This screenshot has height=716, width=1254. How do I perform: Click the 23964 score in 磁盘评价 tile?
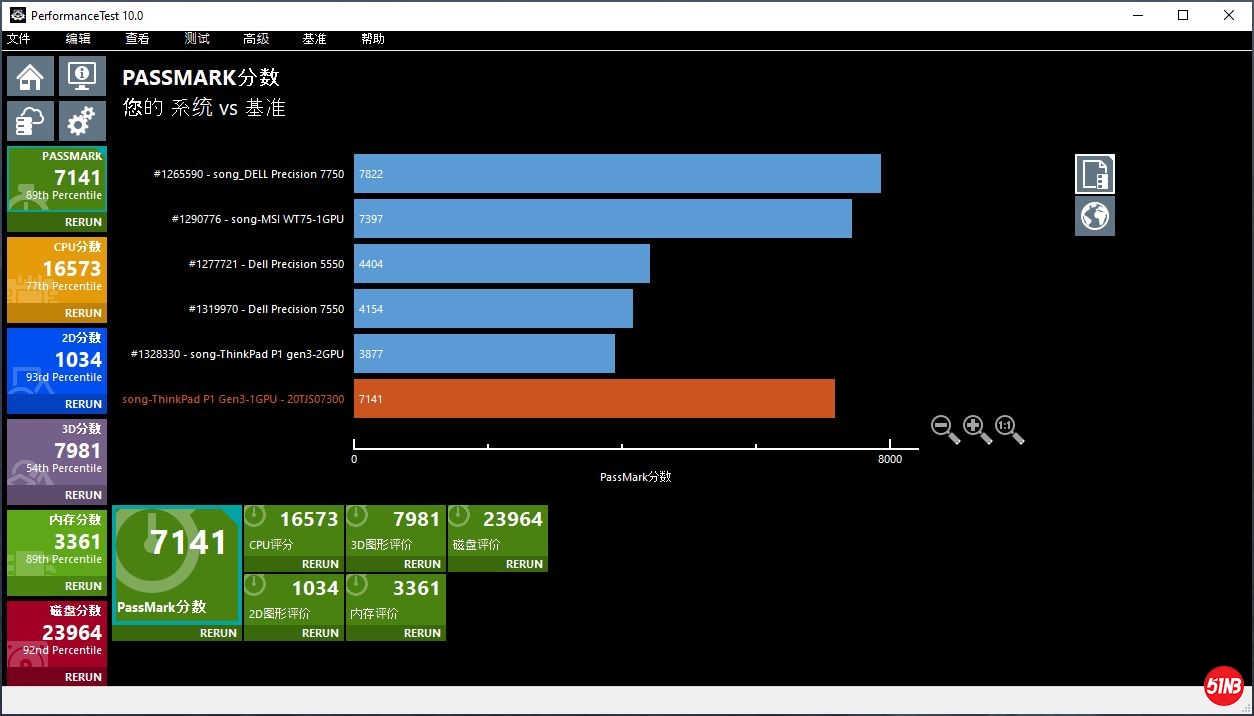pos(513,519)
